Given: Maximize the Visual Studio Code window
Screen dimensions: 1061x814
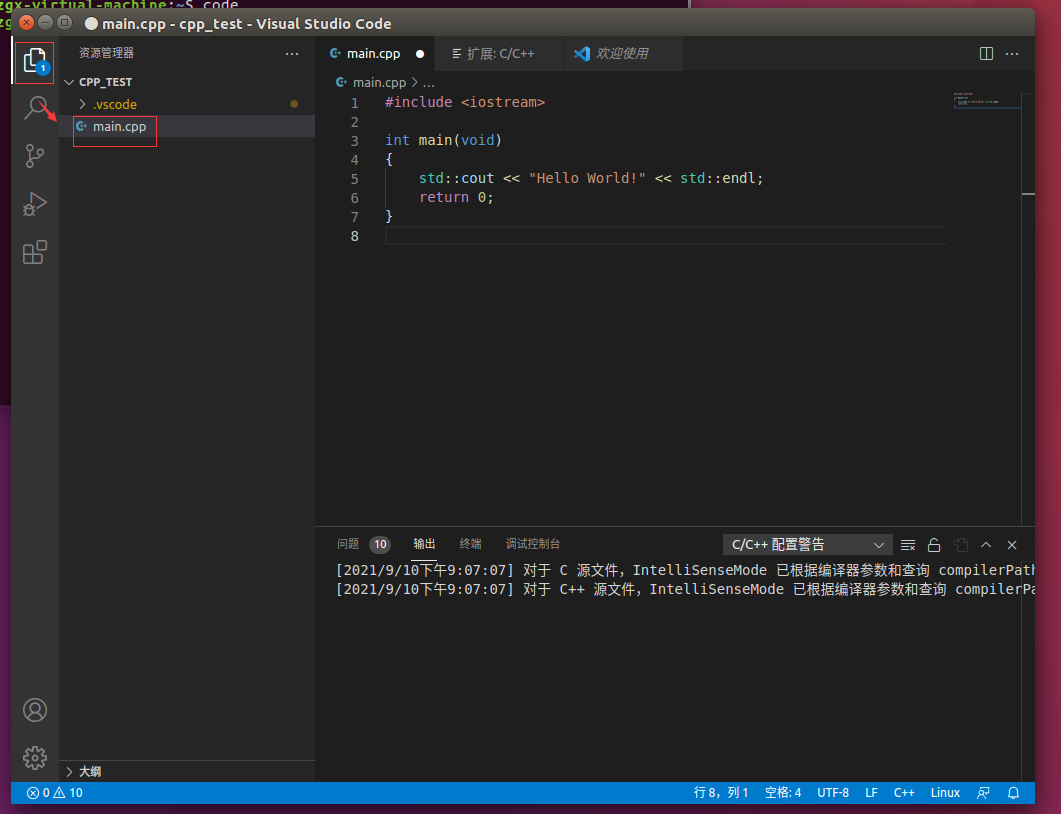Looking at the screenshot, I should (64, 22).
